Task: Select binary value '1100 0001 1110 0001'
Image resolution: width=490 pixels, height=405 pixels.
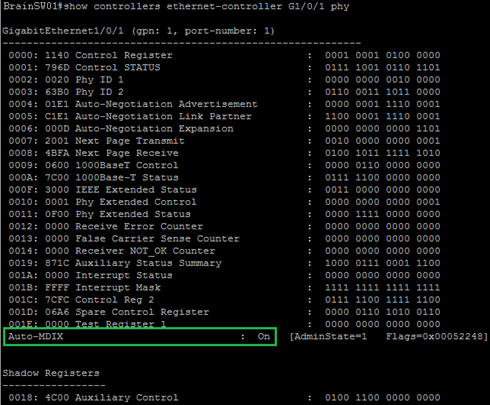Action: [383, 117]
